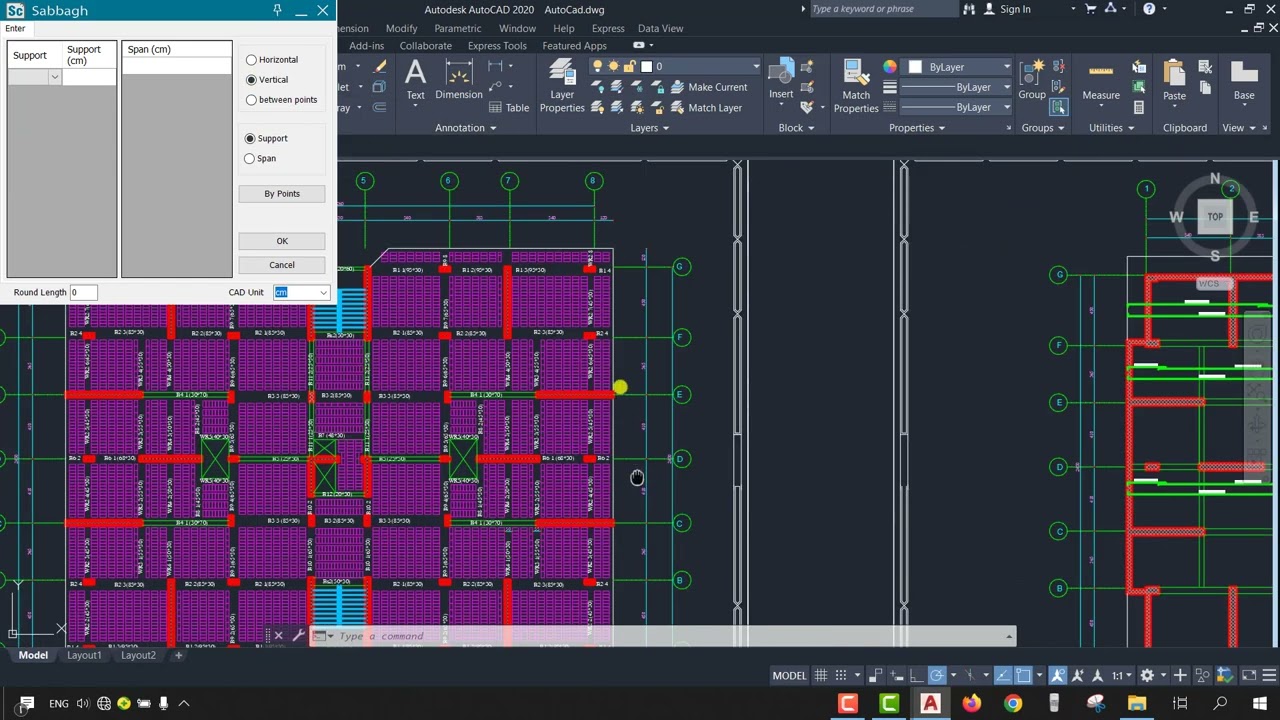This screenshot has height=720, width=1280.
Task: Open the annotation scale 1:1 dropdown
Action: 1123,675
